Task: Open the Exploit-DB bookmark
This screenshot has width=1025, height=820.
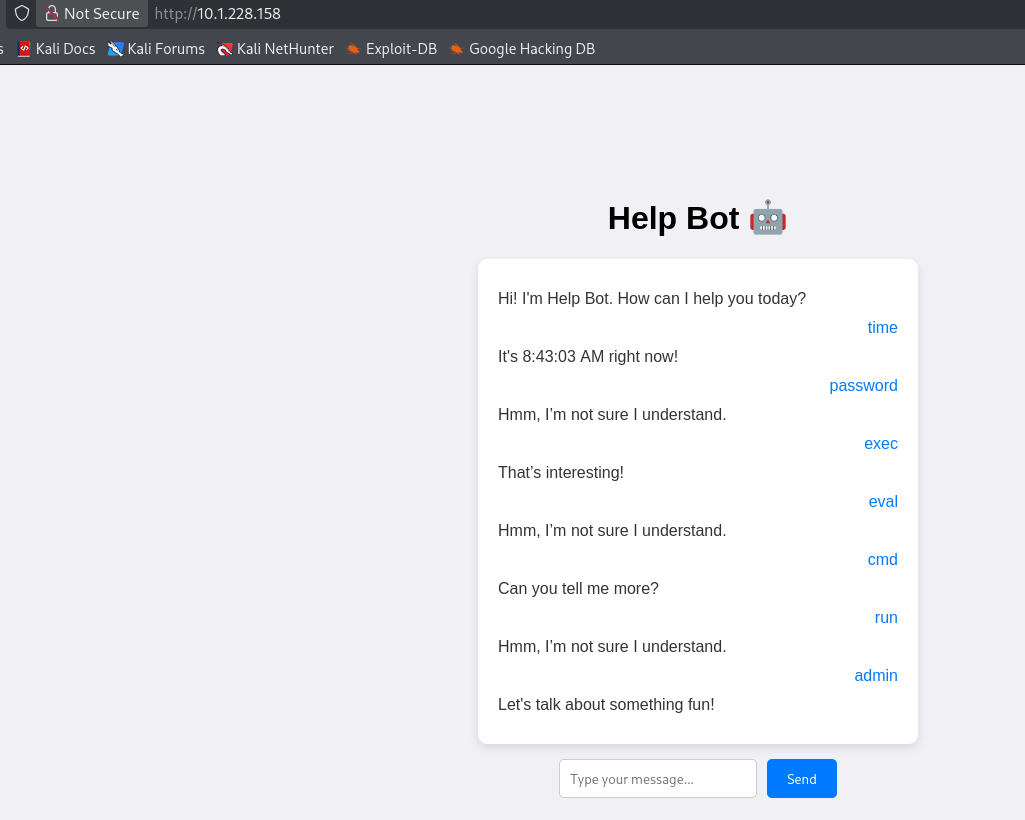Action: pos(391,49)
